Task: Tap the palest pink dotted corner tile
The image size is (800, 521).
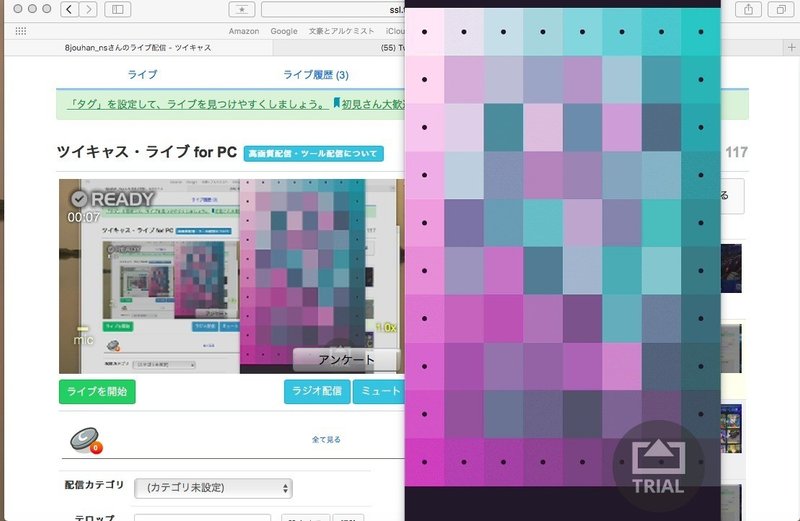Action: pos(424,32)
